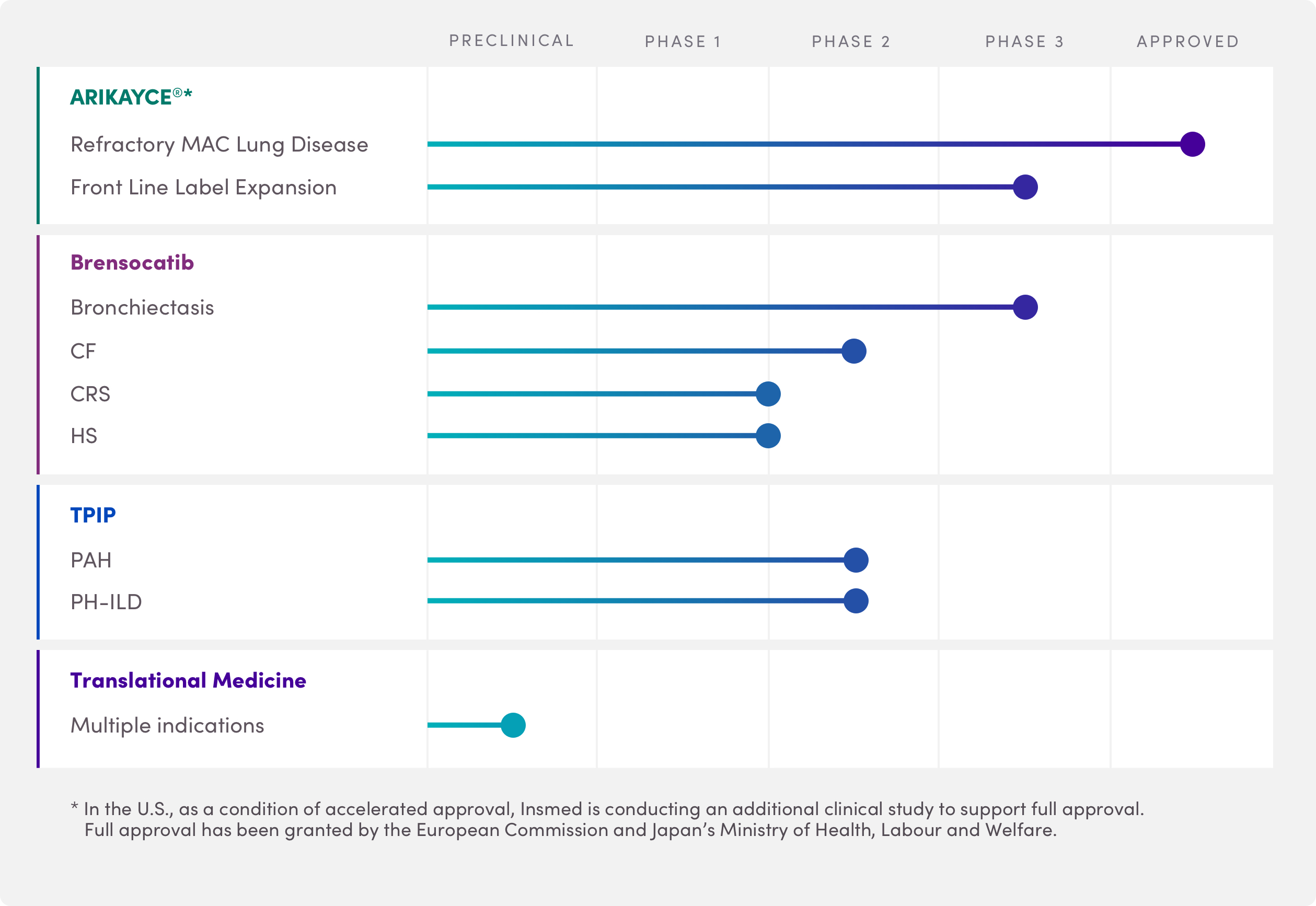This screenshot has width=1316, height=906.
Task: Click the Multiple indications endpoint dot
Action: [513, 726]
